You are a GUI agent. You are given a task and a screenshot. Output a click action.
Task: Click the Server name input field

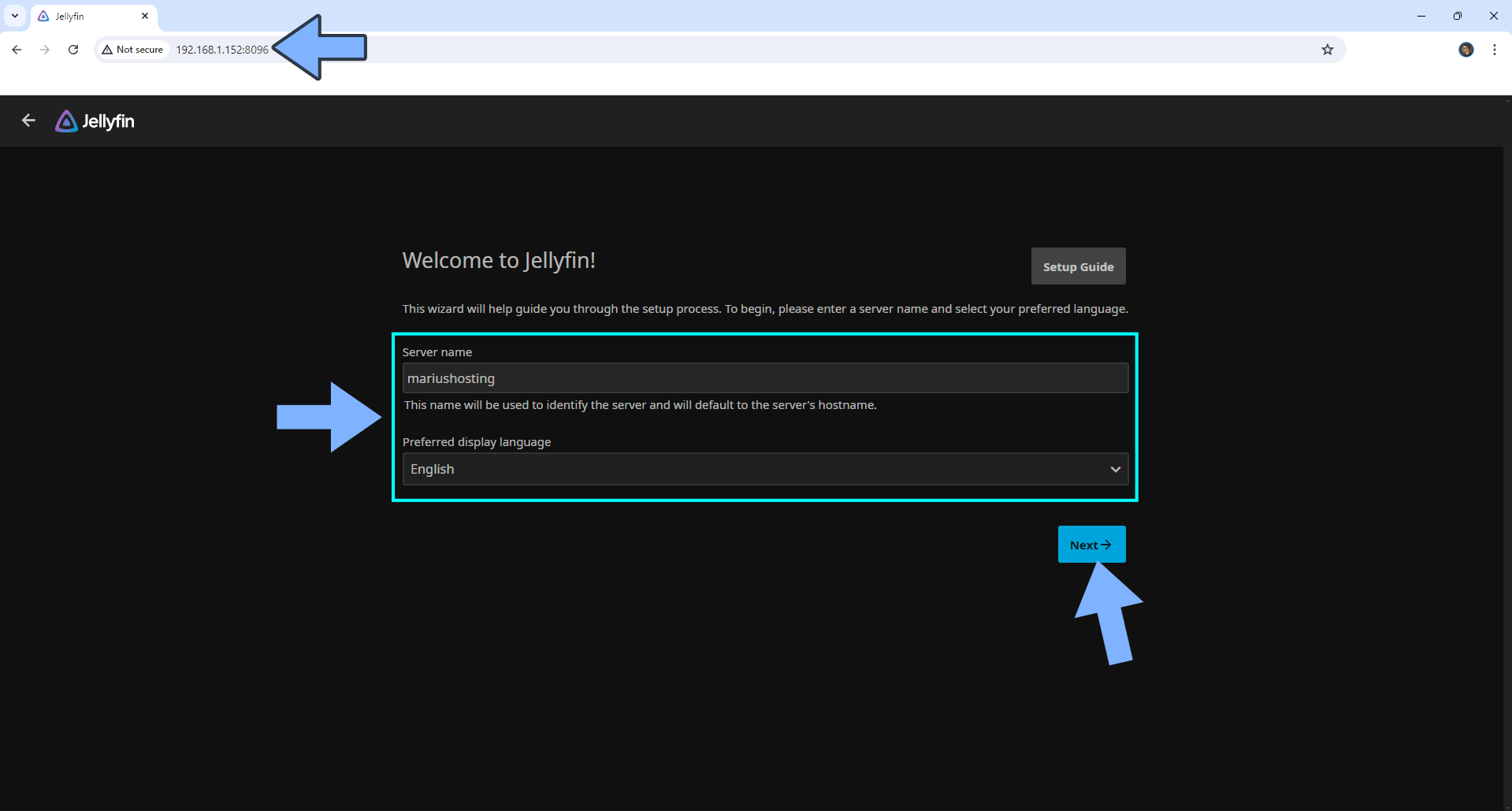[x=765, y=378]
